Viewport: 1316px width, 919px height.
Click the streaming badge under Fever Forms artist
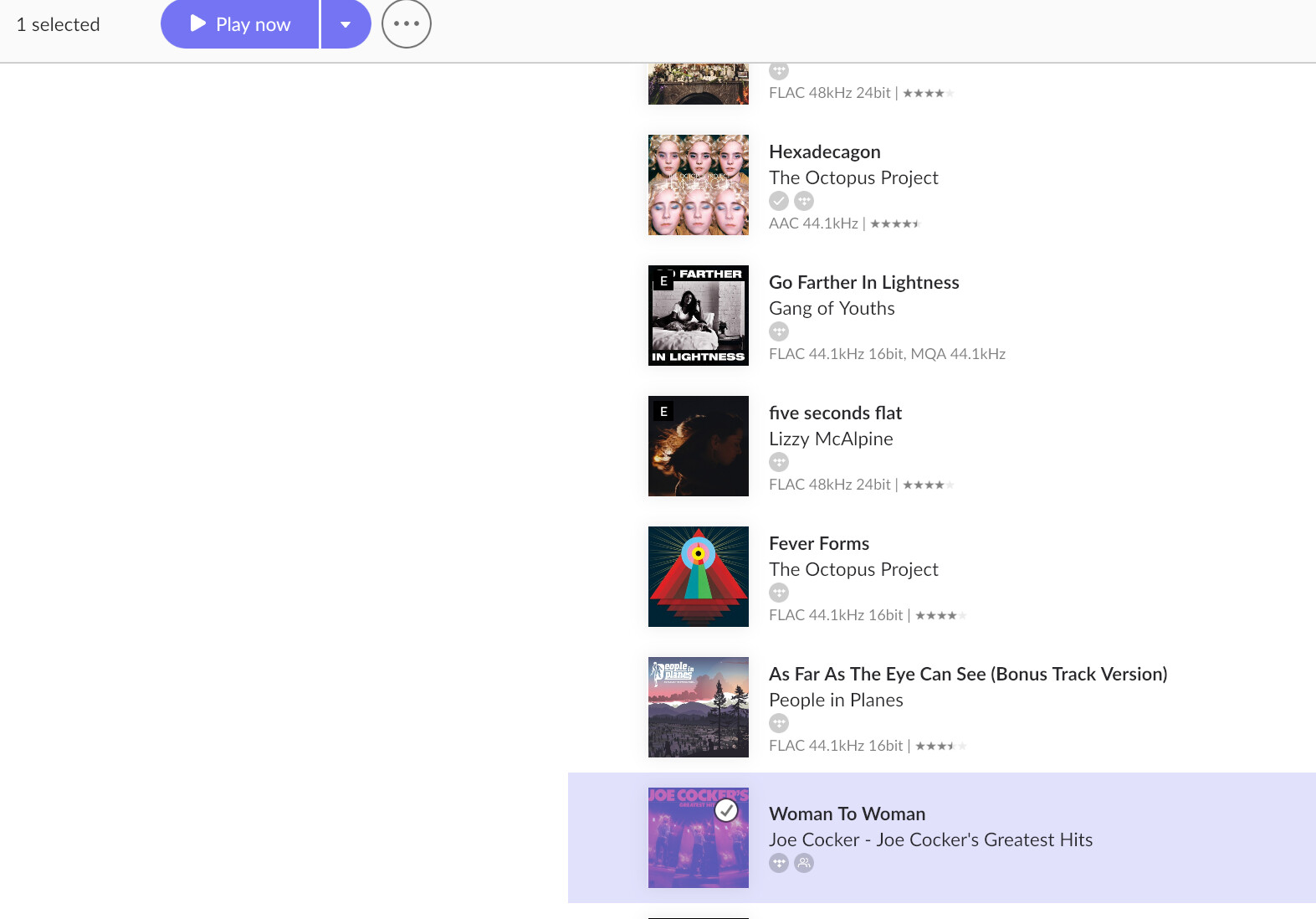click(x=779, y=593)
